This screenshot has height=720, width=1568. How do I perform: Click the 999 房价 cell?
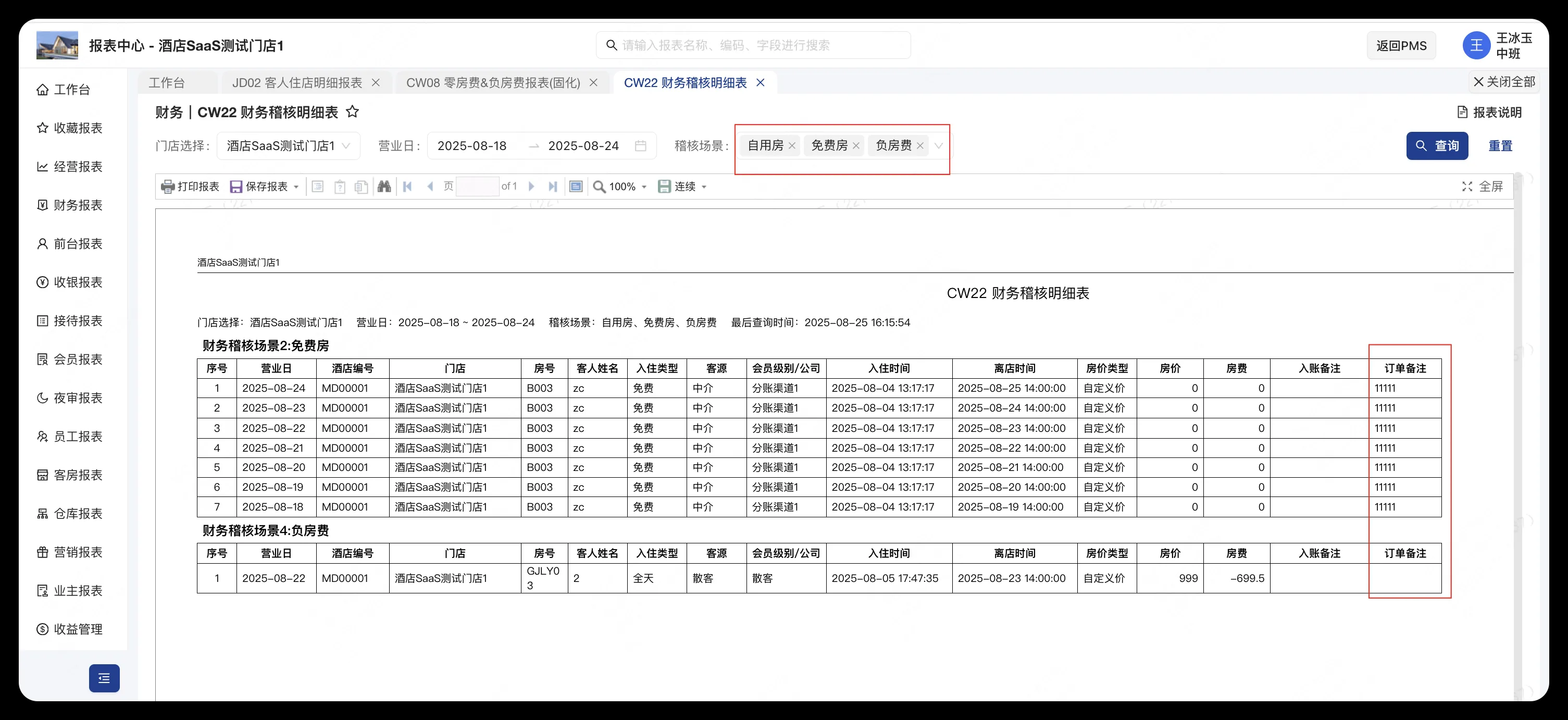(x=1170, y=578)
